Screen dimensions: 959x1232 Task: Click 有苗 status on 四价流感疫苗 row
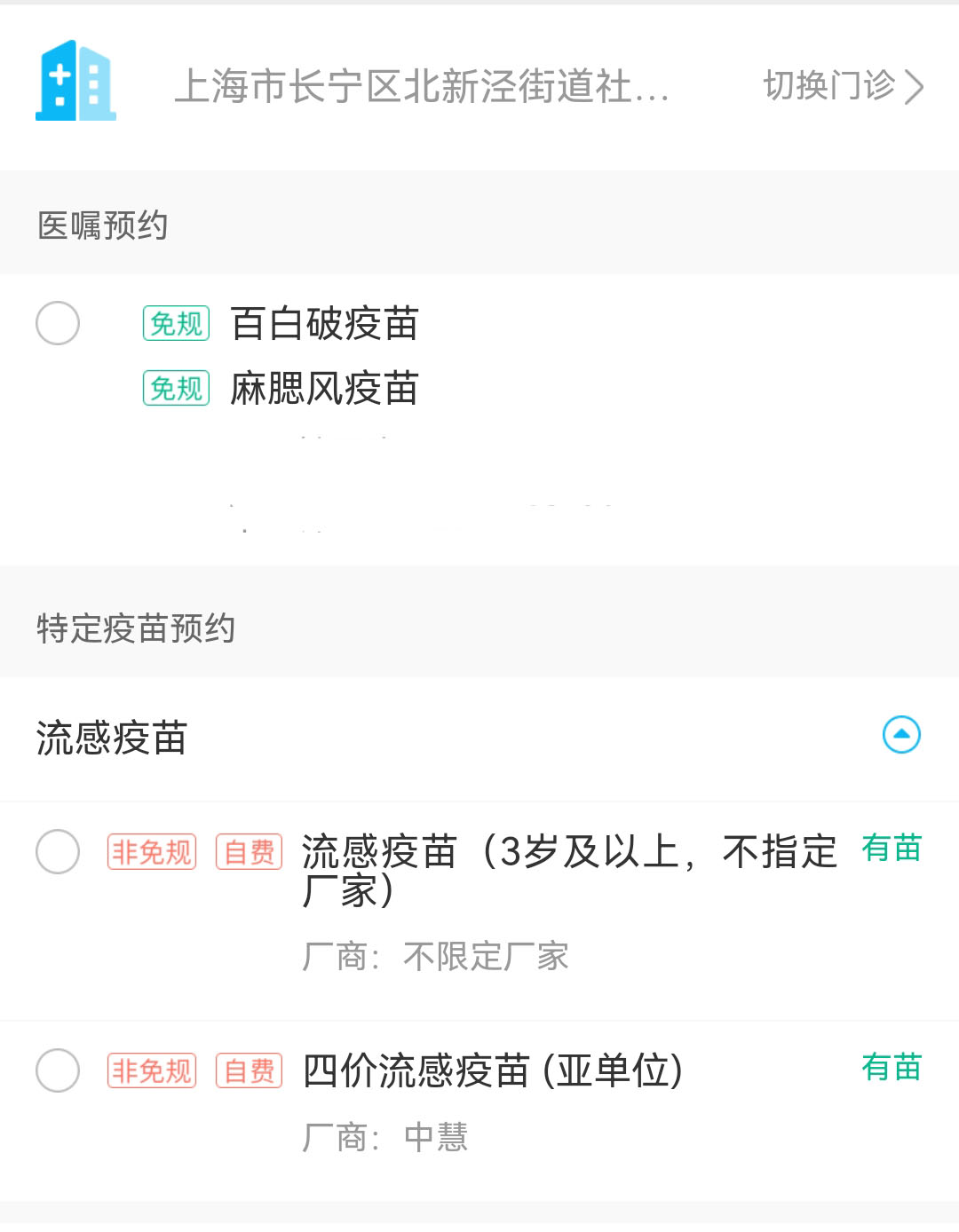click(x=892, y=1067)
